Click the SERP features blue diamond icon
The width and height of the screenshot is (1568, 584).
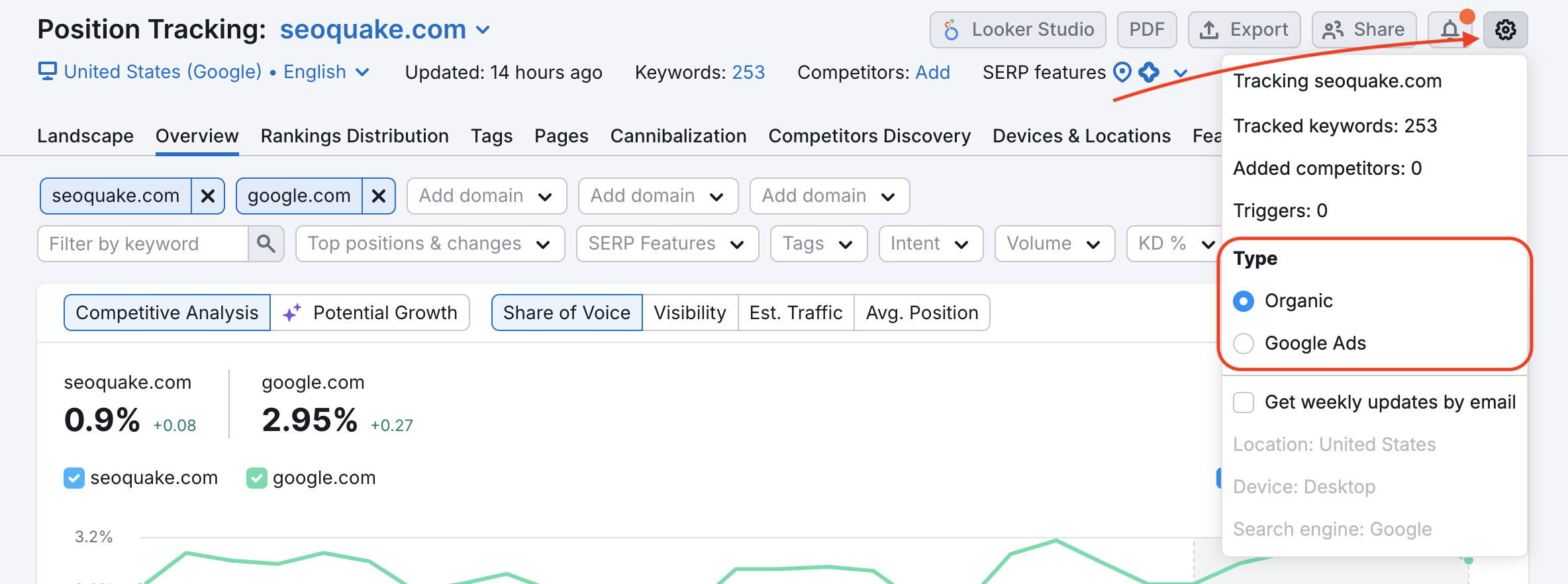pos(1149,72)
